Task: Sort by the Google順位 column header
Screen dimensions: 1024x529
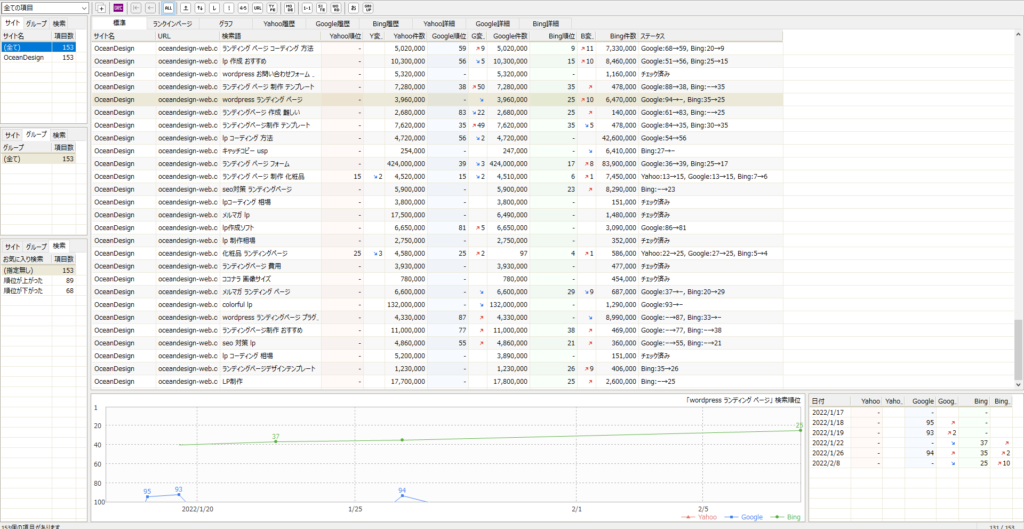Action: click(x=448, y=36)
